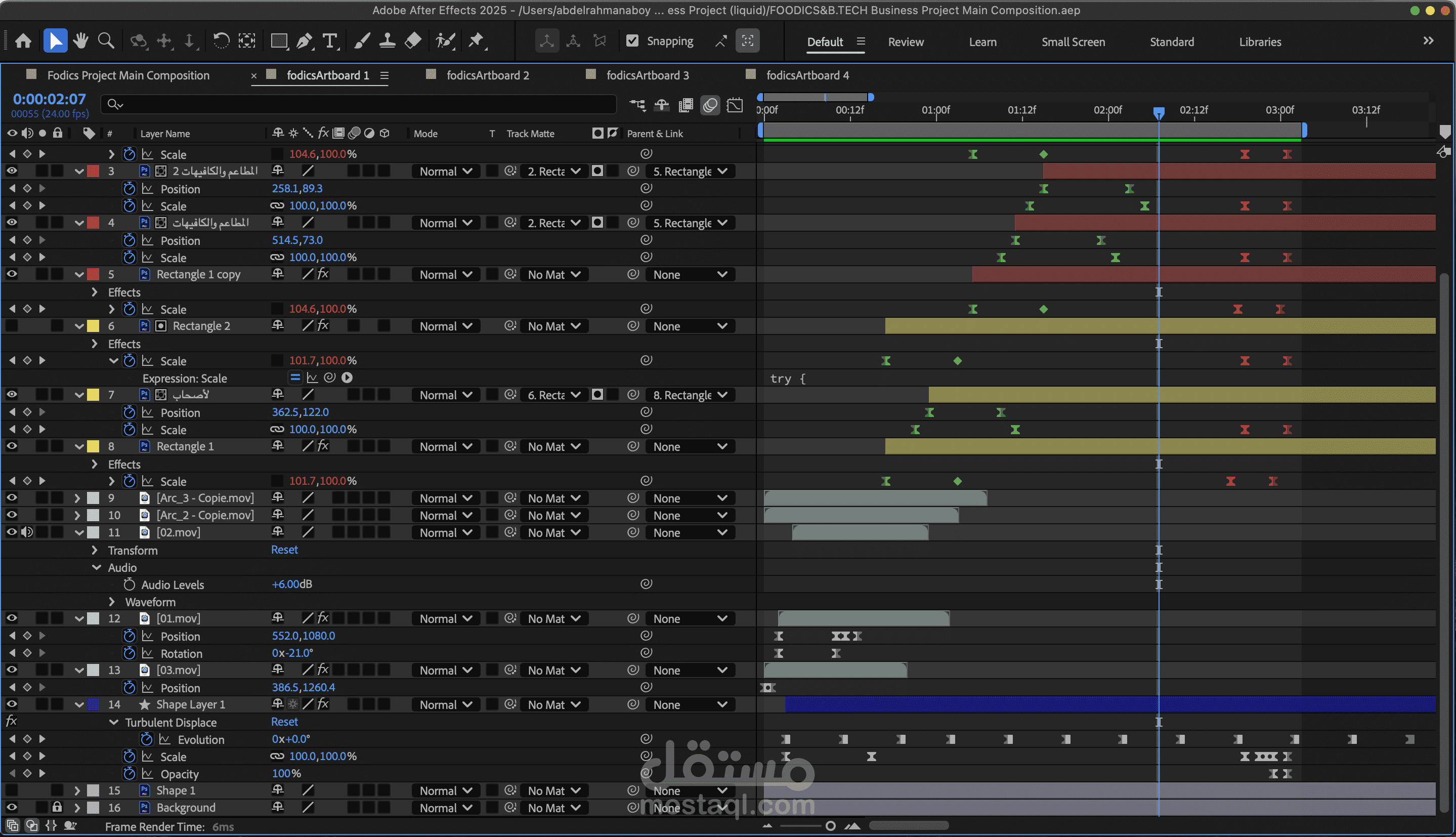The image size is (1456, 837).
Task: Select the Hand tool
Action: pyautogui.click(x=80, y=41)
